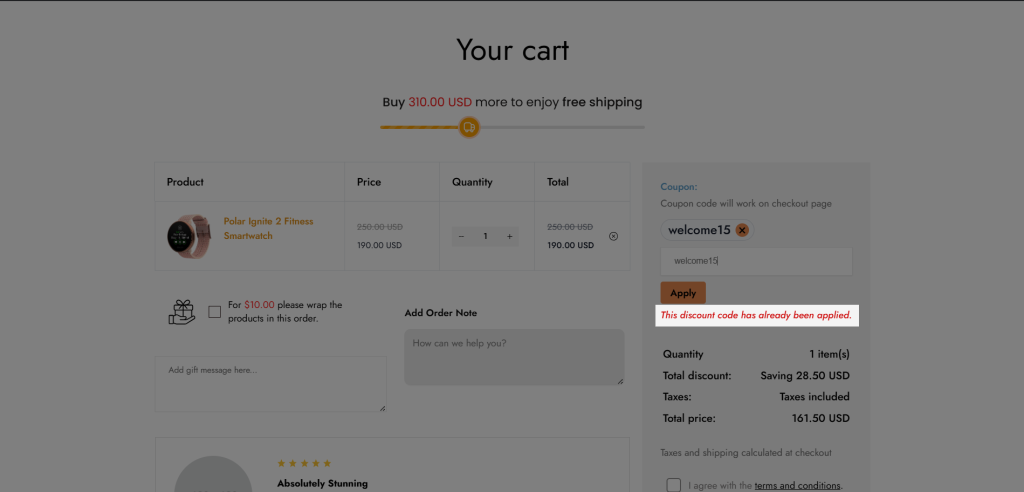This screenshot has height=492, width=1024.
Task: Increase quantity with plus button
Action: pos(509,237)
